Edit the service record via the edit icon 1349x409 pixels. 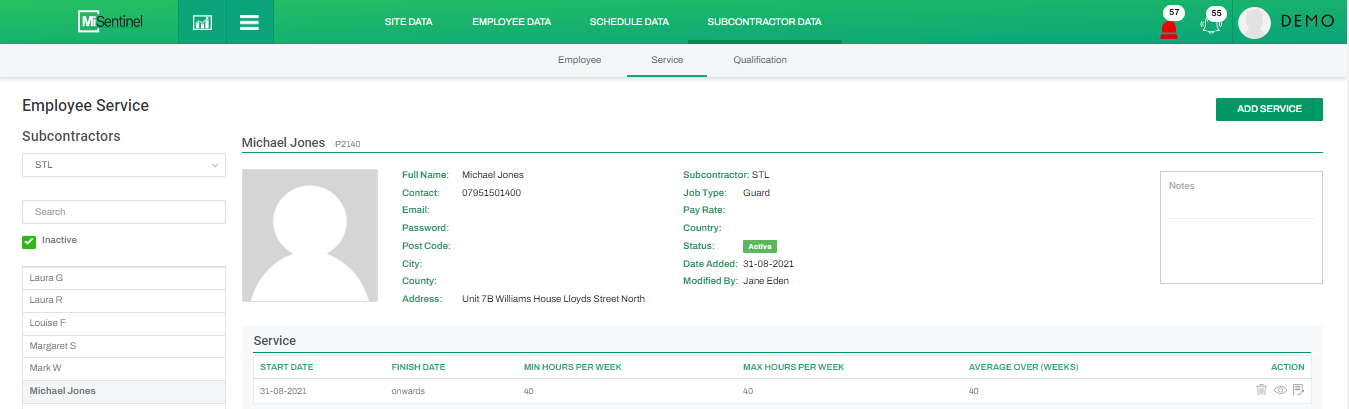pos(1298,390)
